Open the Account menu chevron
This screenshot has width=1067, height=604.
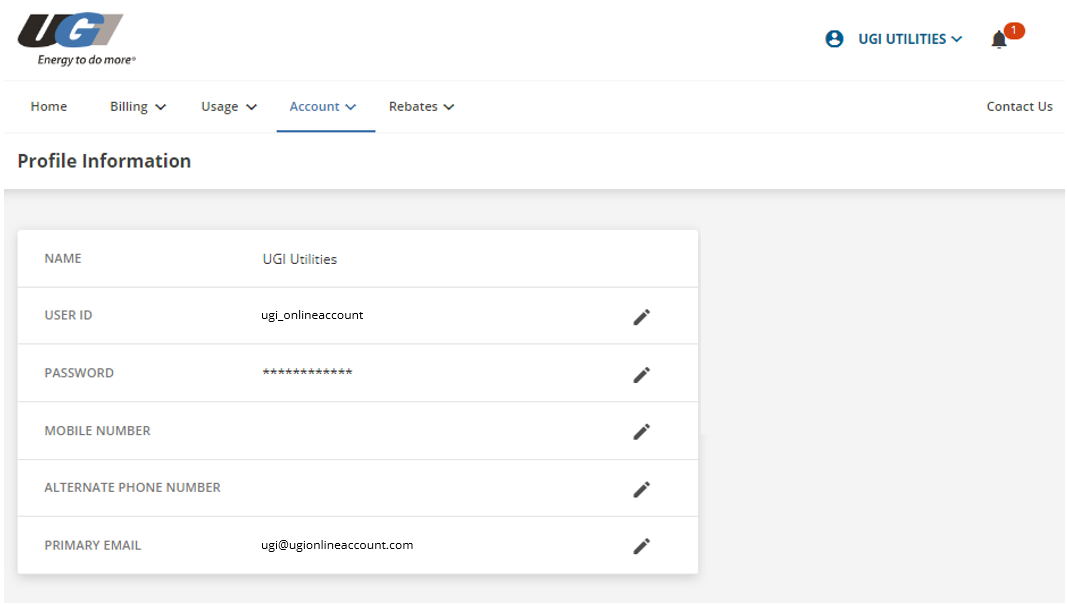pos(350,107)
